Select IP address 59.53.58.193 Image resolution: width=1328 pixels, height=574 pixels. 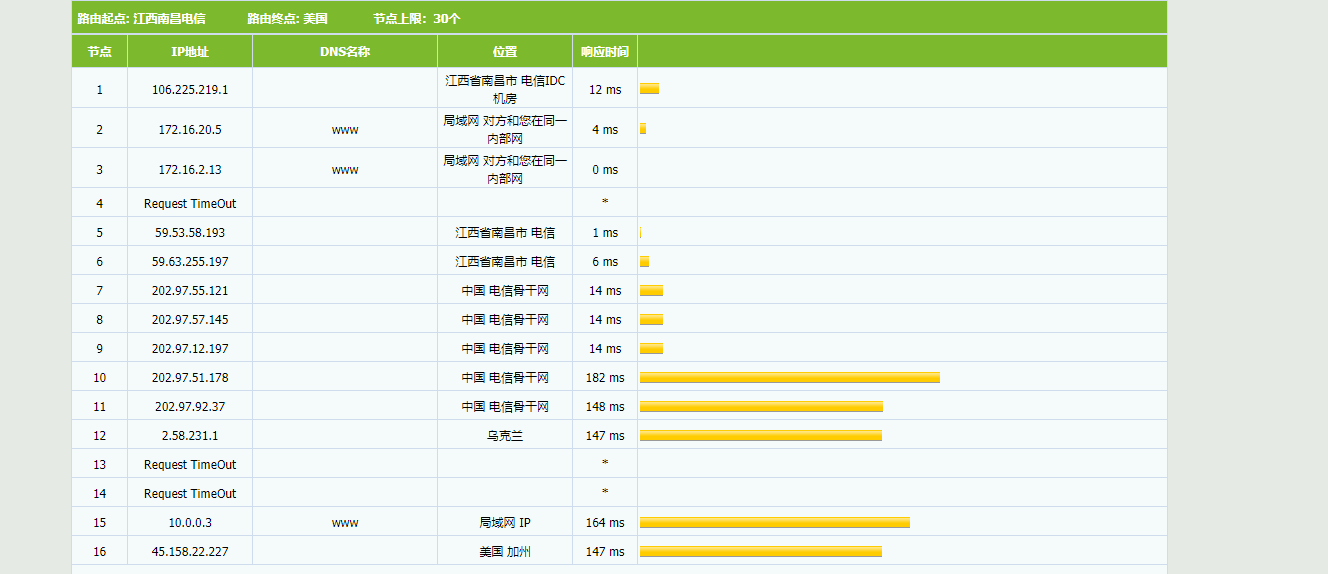pyautogui.click(x=190, y=232)
